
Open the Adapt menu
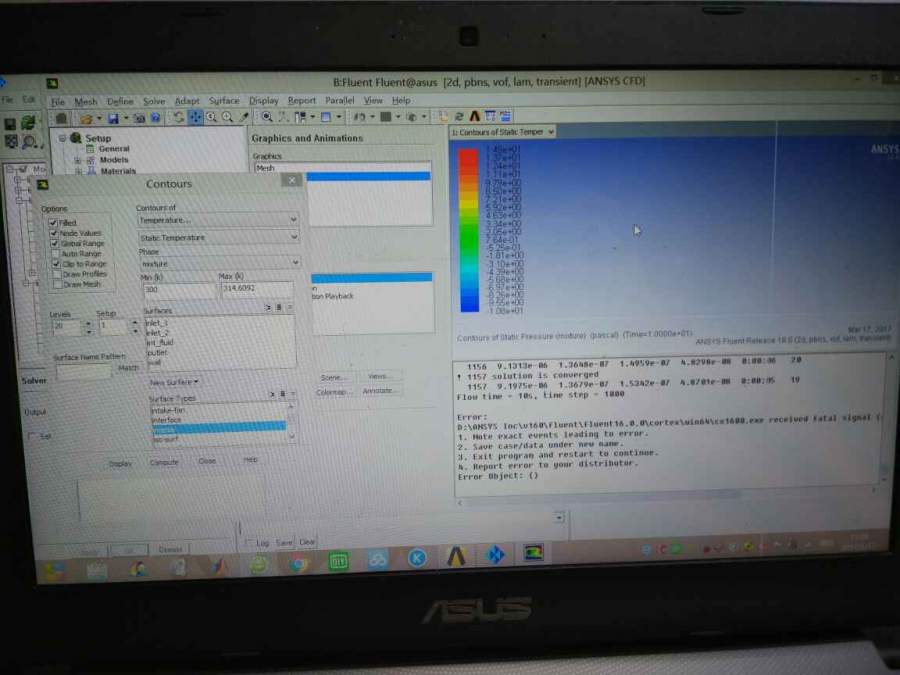click(x=187, y=101)
